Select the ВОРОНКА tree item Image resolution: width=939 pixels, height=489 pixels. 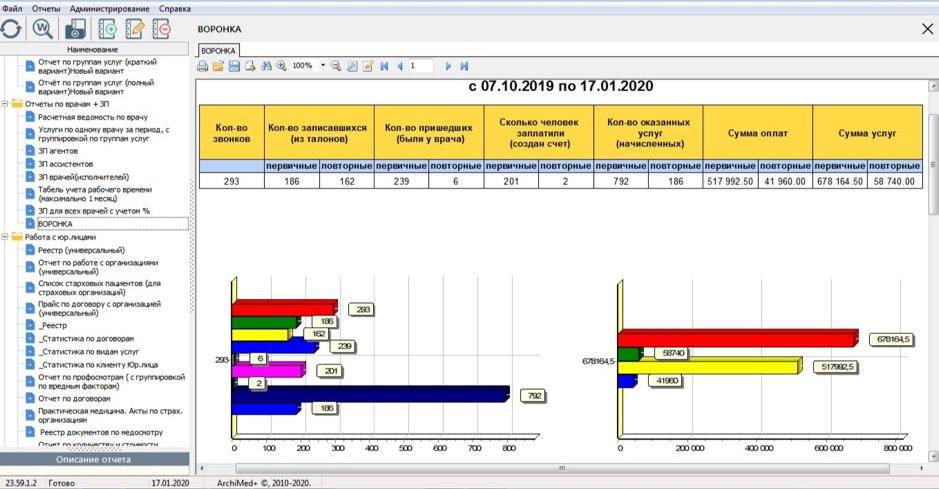[113, 224]
